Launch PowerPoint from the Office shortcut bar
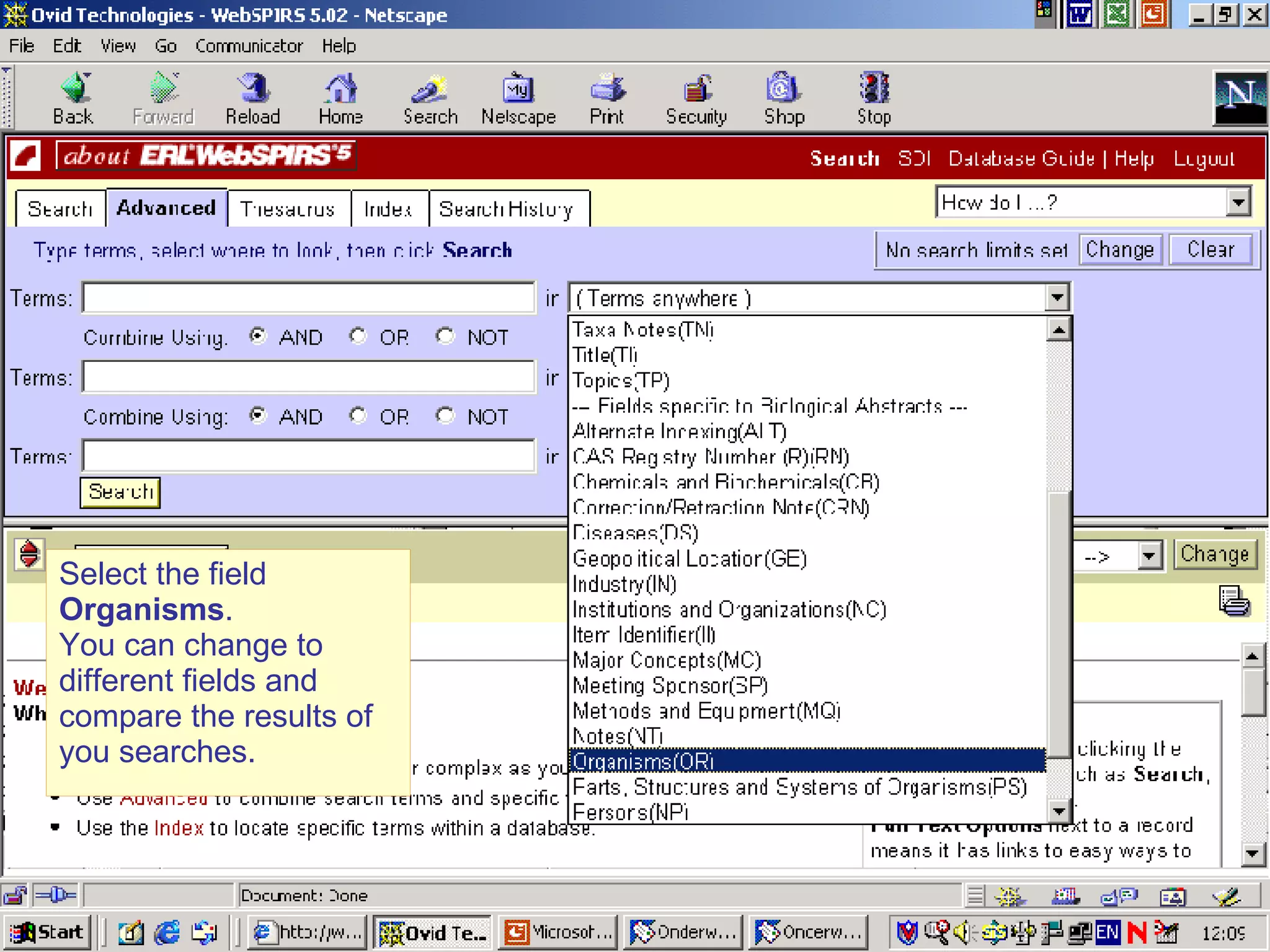The image size is (1270, 952). (x=1153, y=14)
